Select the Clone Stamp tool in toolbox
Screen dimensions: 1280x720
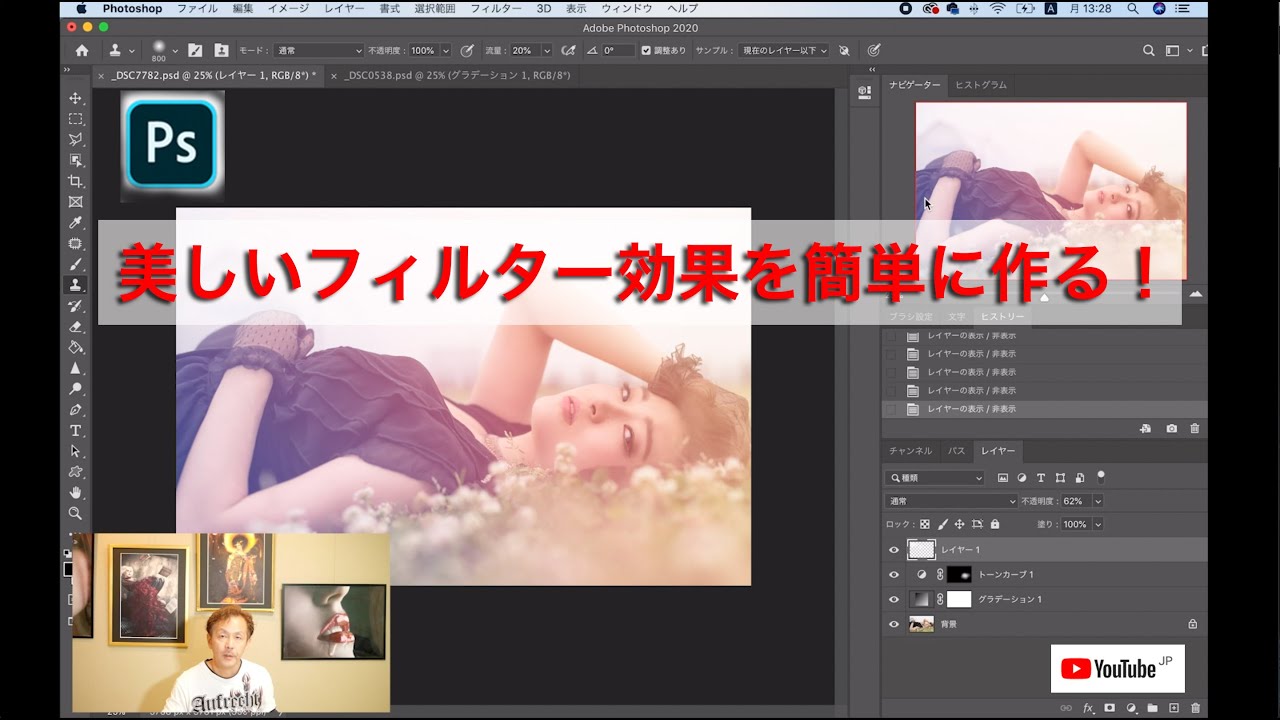[75, 285]
